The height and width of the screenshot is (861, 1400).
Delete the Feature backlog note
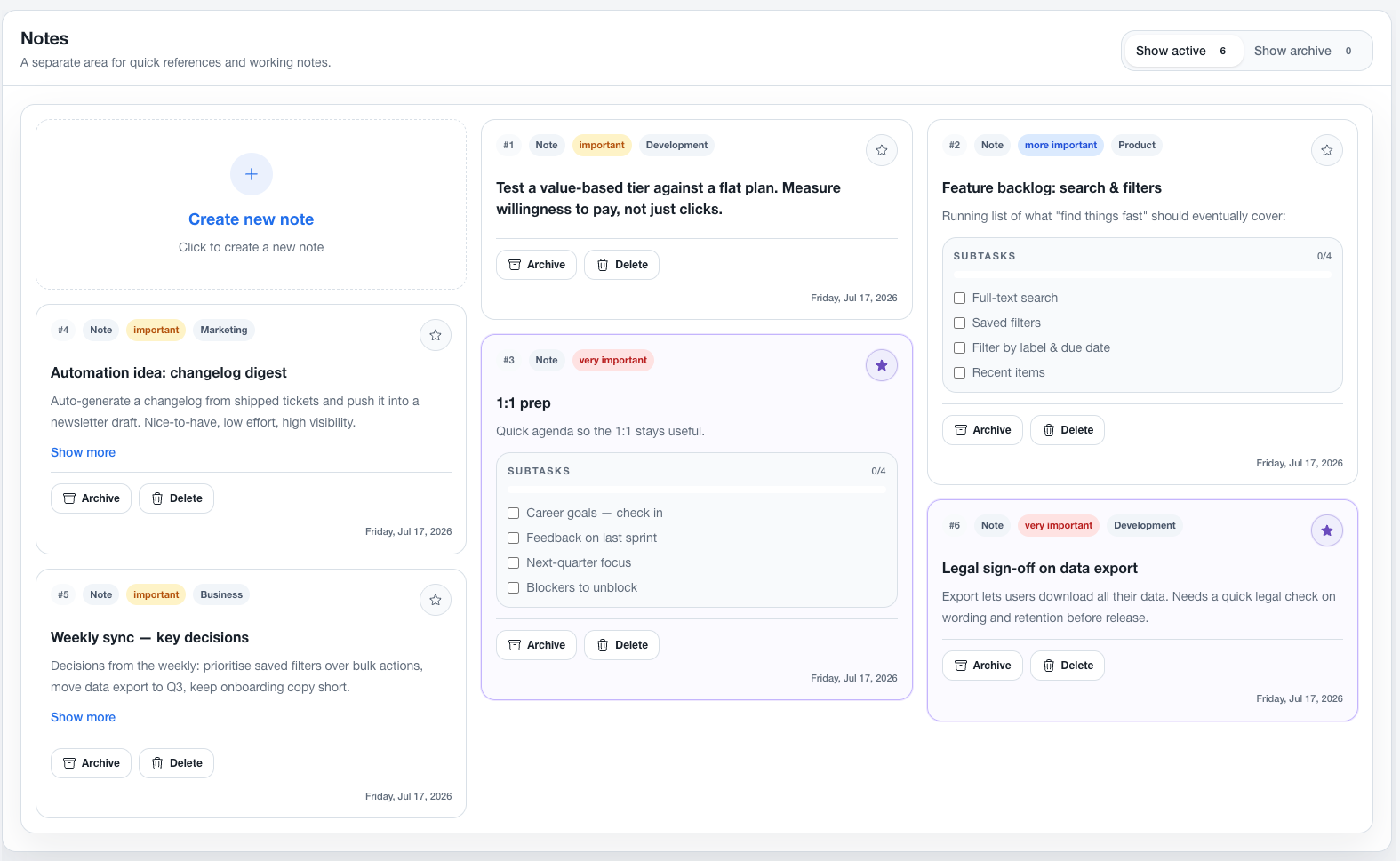[x=1068, y=430]
